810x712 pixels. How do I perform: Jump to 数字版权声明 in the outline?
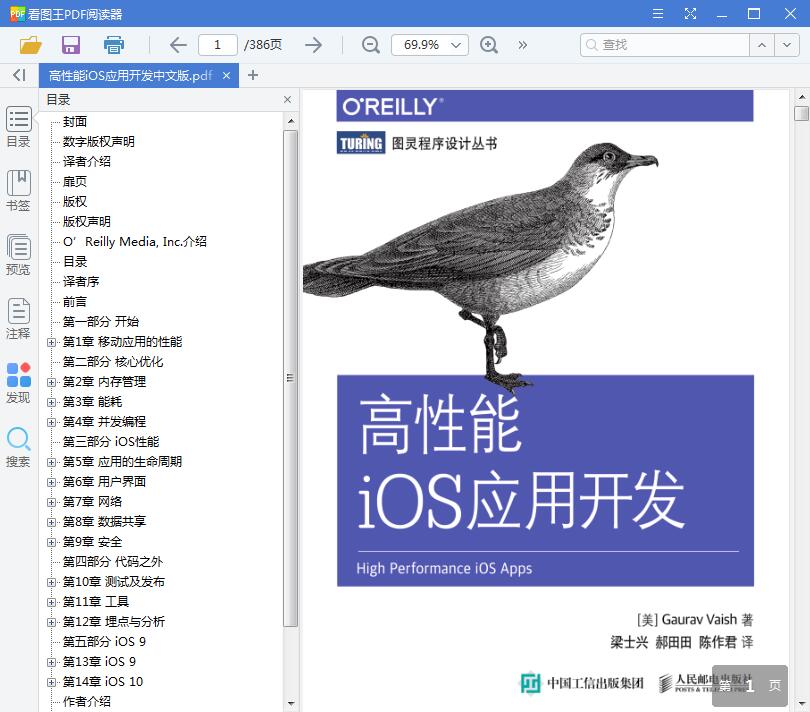[x=99, y=142]
